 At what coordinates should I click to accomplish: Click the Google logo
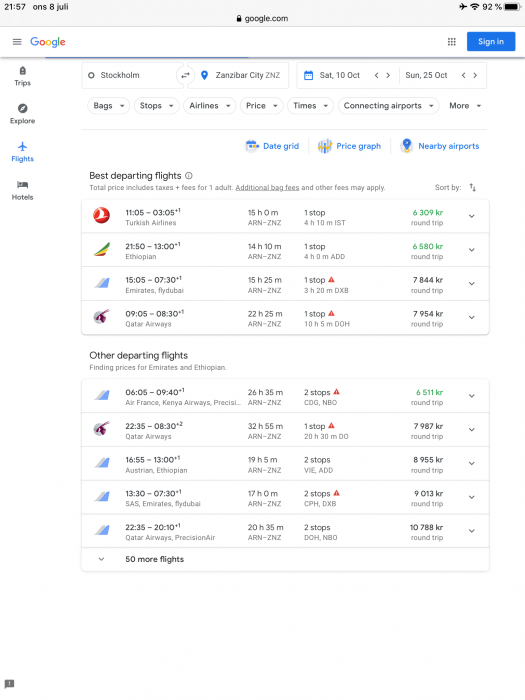click(48, 42)
